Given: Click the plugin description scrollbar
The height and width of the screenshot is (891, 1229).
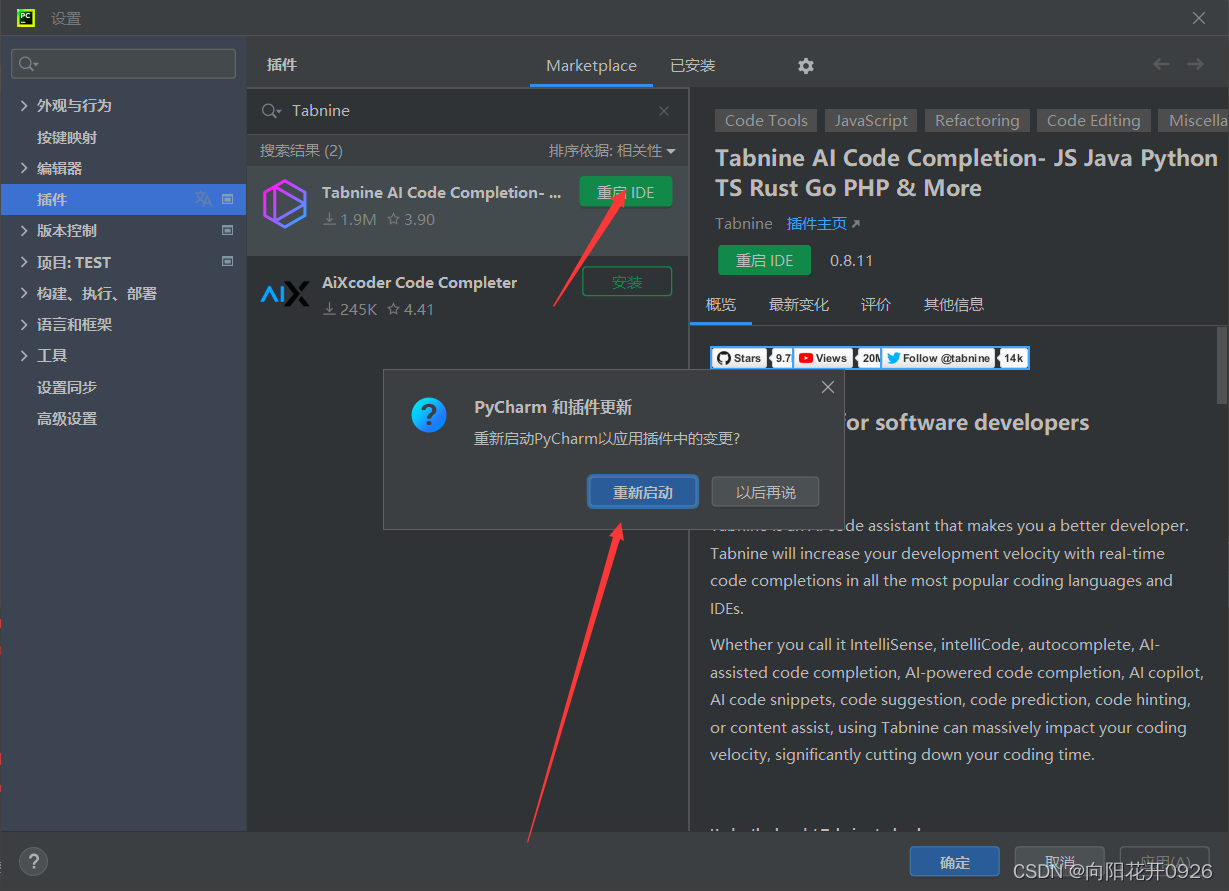Looking at the screenshot, I should point(1222,365).
